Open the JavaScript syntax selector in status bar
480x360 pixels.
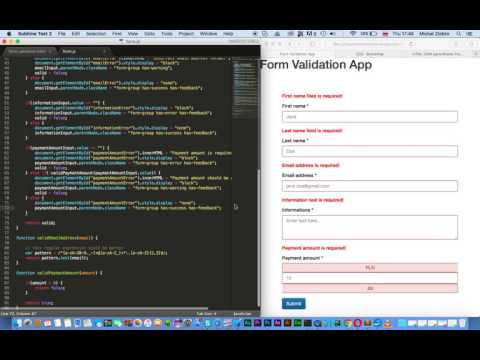(242, 314)
